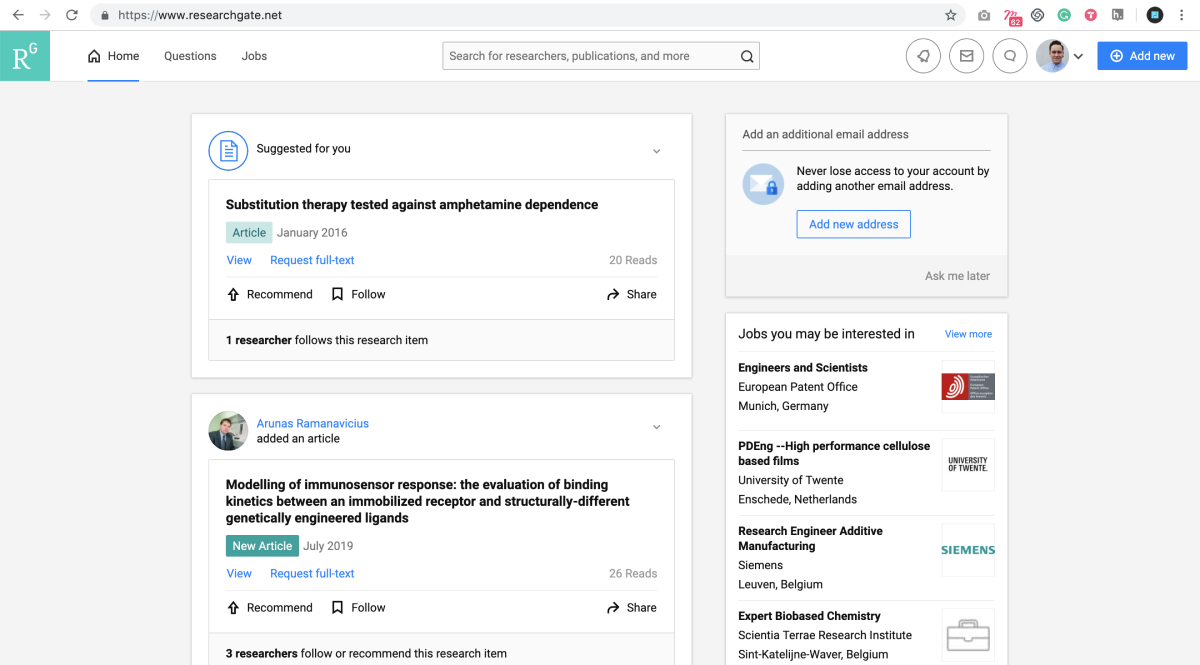Click the ResearchGate RG logo
Image resolution: width=1200 pixels, height=665 pixels.
tap(25, 56)
